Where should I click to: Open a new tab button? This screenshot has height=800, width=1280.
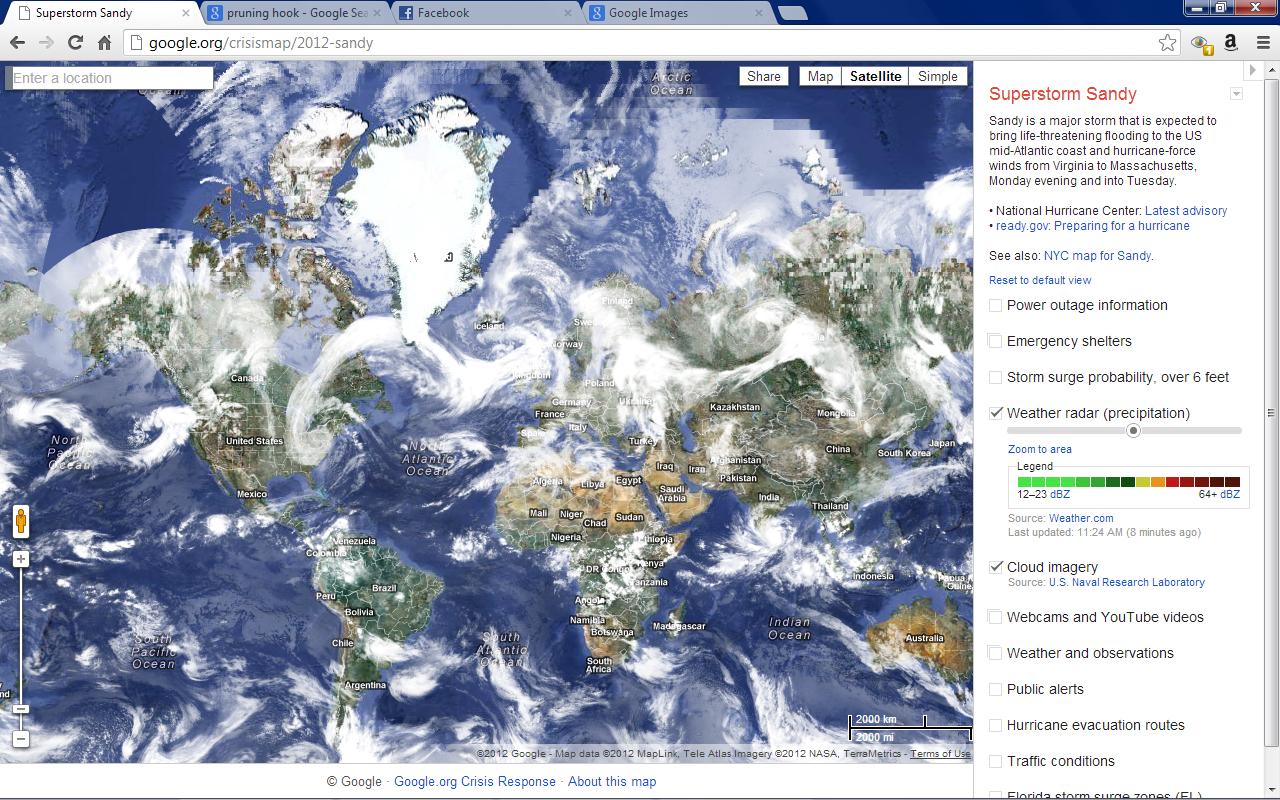coord(792,13)
